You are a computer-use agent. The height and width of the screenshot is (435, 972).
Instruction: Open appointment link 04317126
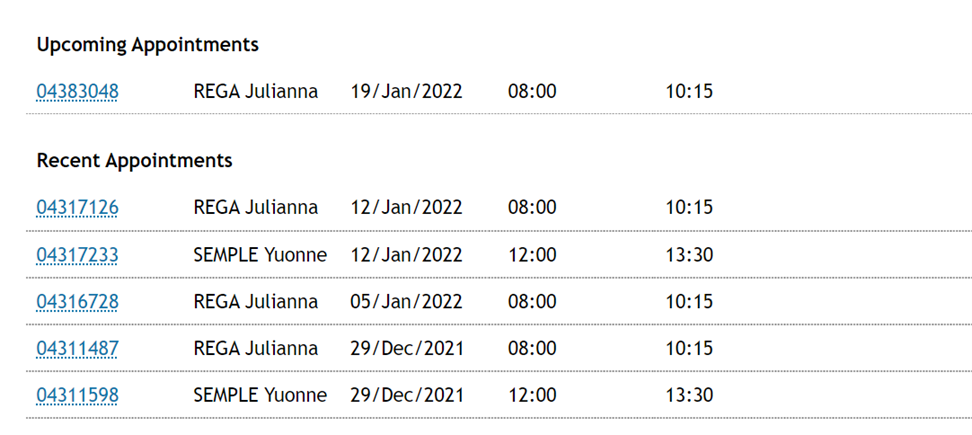pos(77,207)
